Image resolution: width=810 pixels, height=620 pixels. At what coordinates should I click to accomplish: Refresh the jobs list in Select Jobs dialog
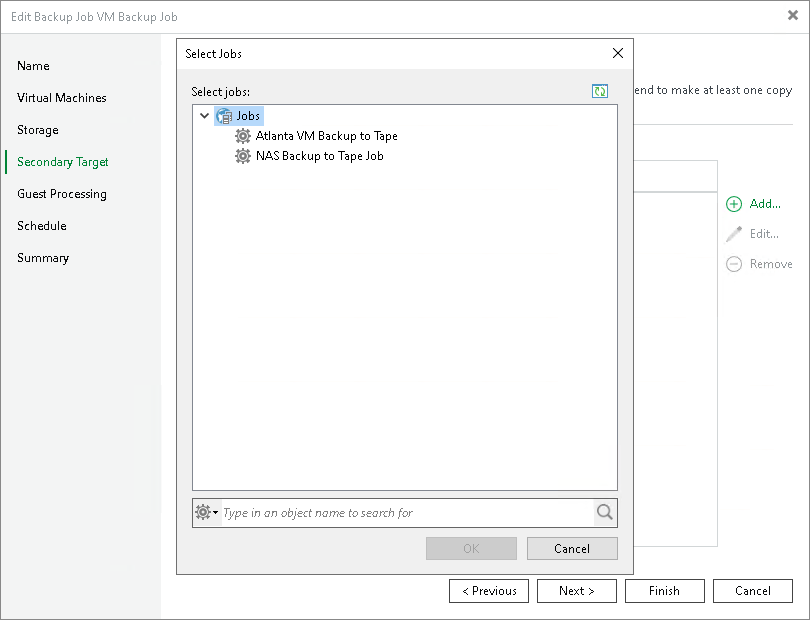(x=600, y=91)
